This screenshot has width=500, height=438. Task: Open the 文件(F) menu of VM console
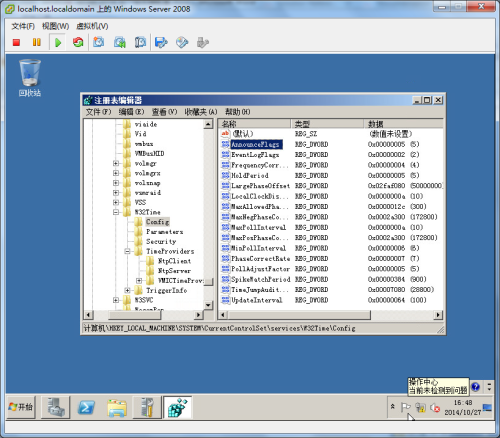[x=23, y=26]
